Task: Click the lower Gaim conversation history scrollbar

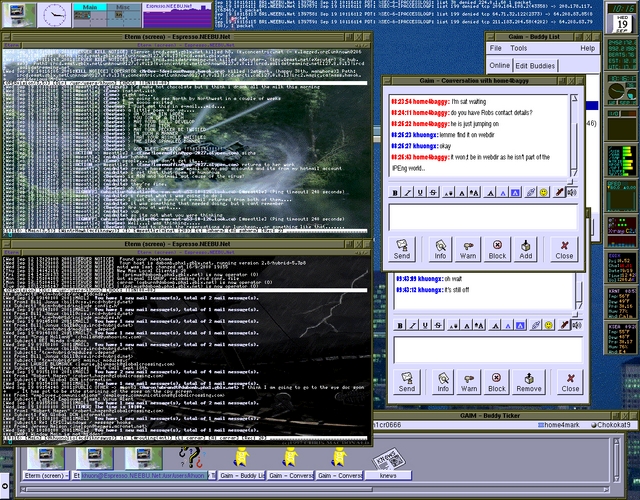Action: click(579, 291)
